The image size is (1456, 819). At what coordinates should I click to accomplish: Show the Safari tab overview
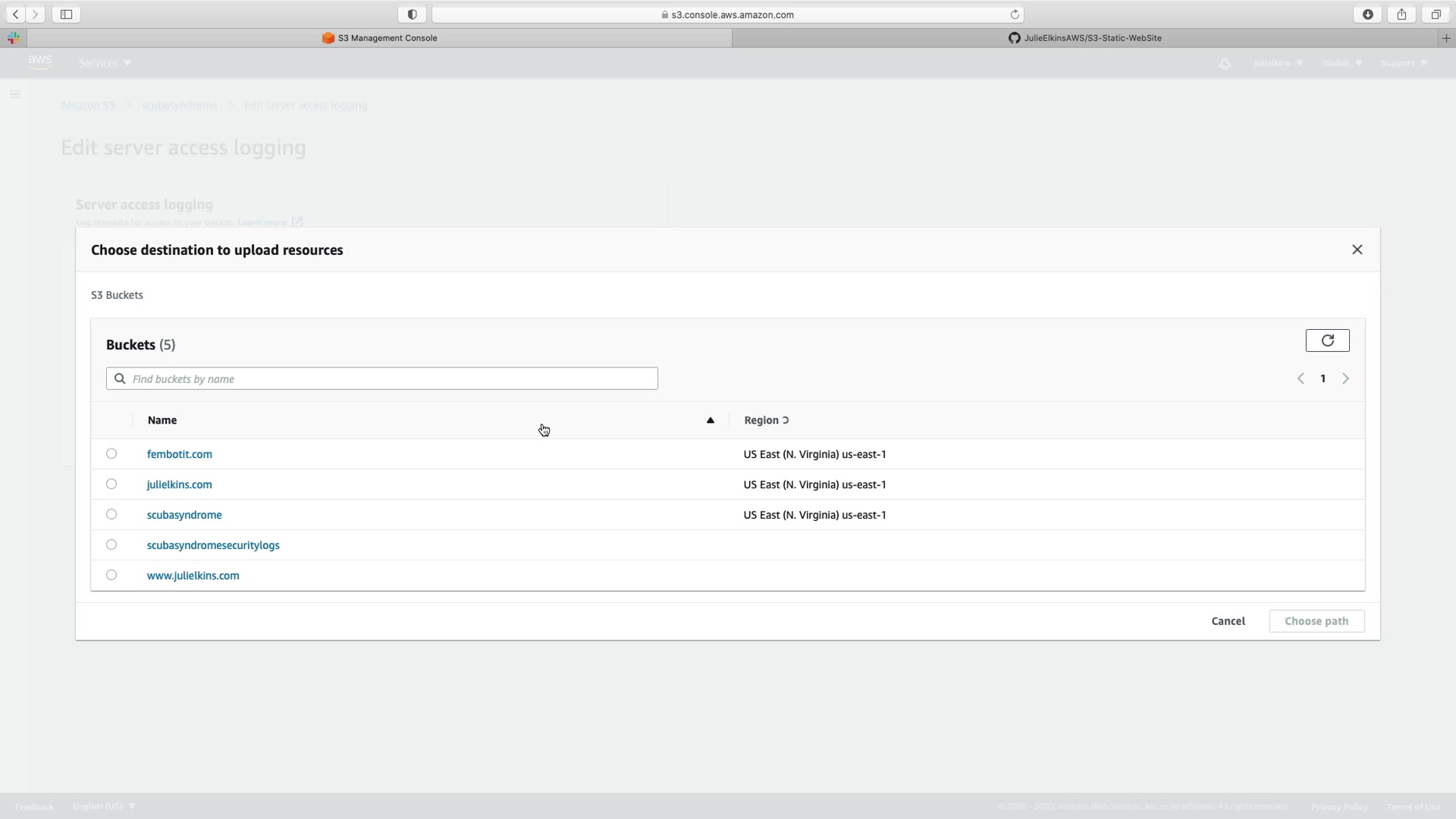[x=1436, y=14]
